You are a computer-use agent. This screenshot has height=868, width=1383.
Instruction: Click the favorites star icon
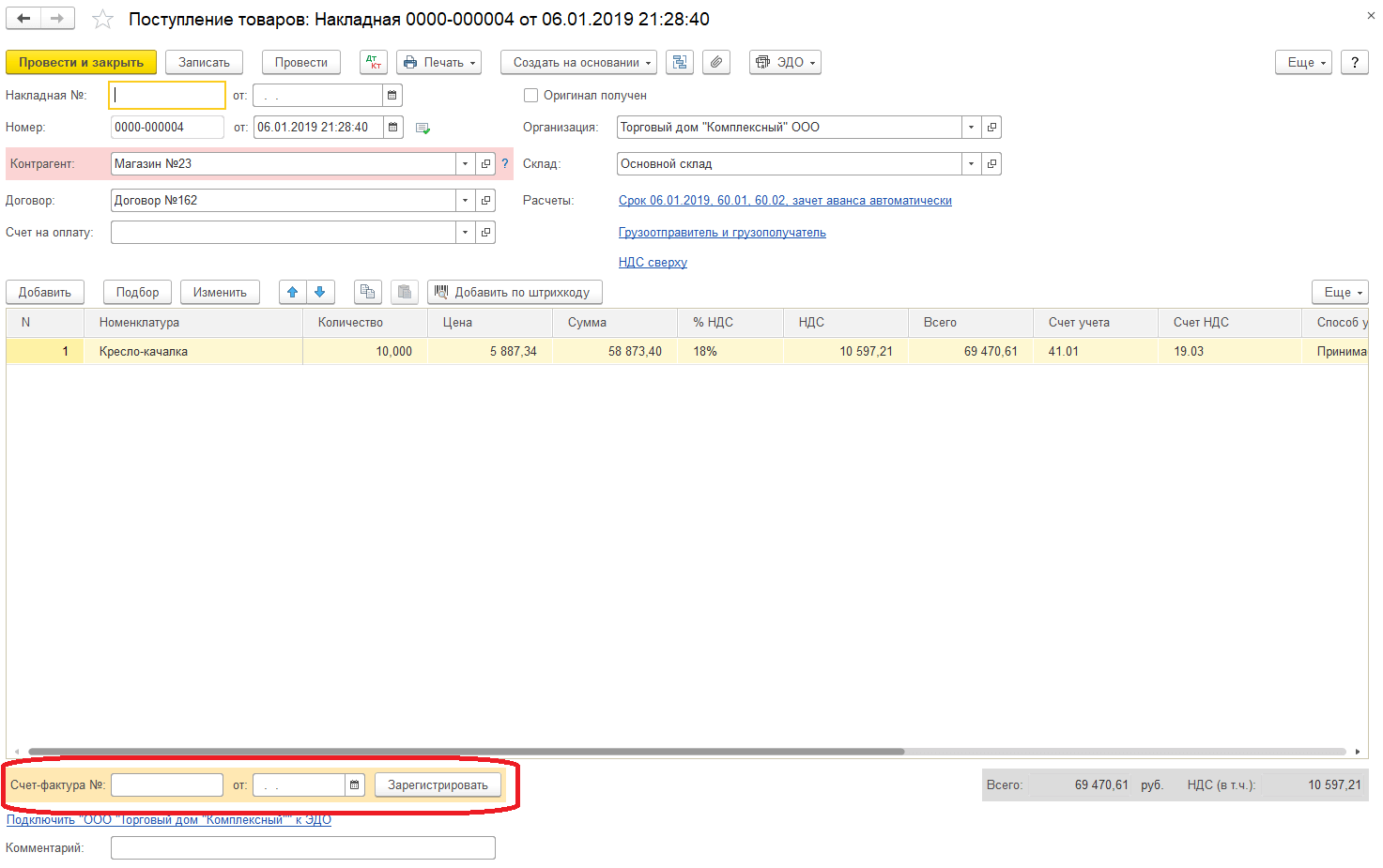[102, 20]
